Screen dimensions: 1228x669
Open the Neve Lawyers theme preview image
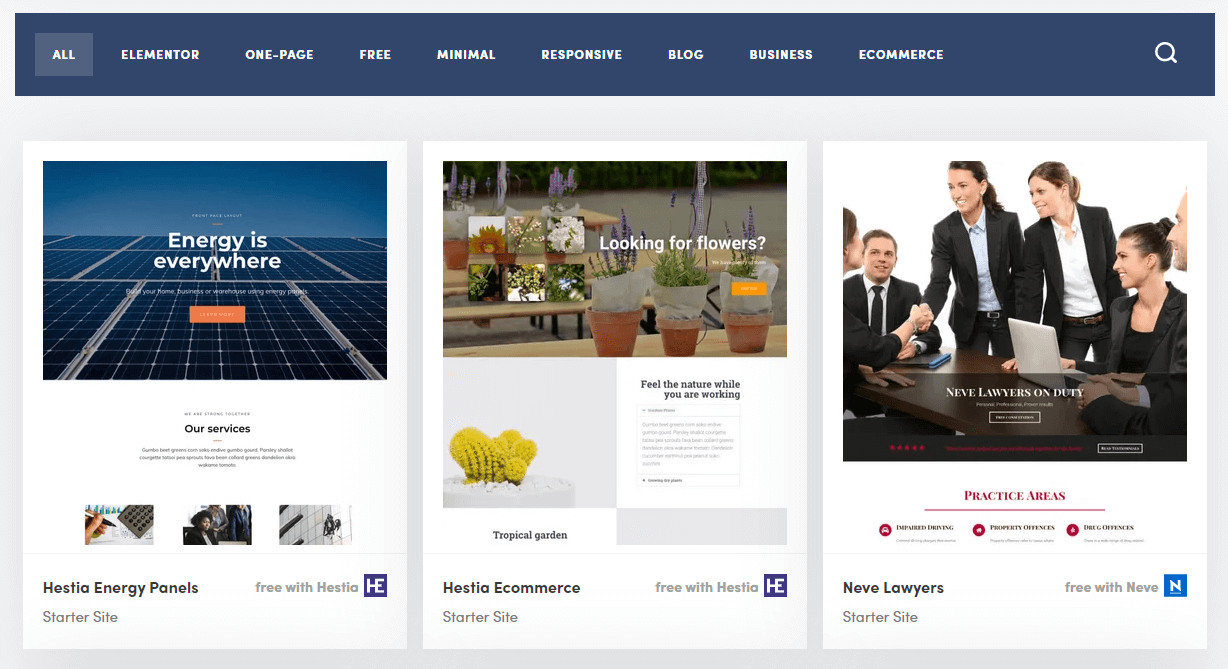pyautogui.click(x=1015, y=353)
